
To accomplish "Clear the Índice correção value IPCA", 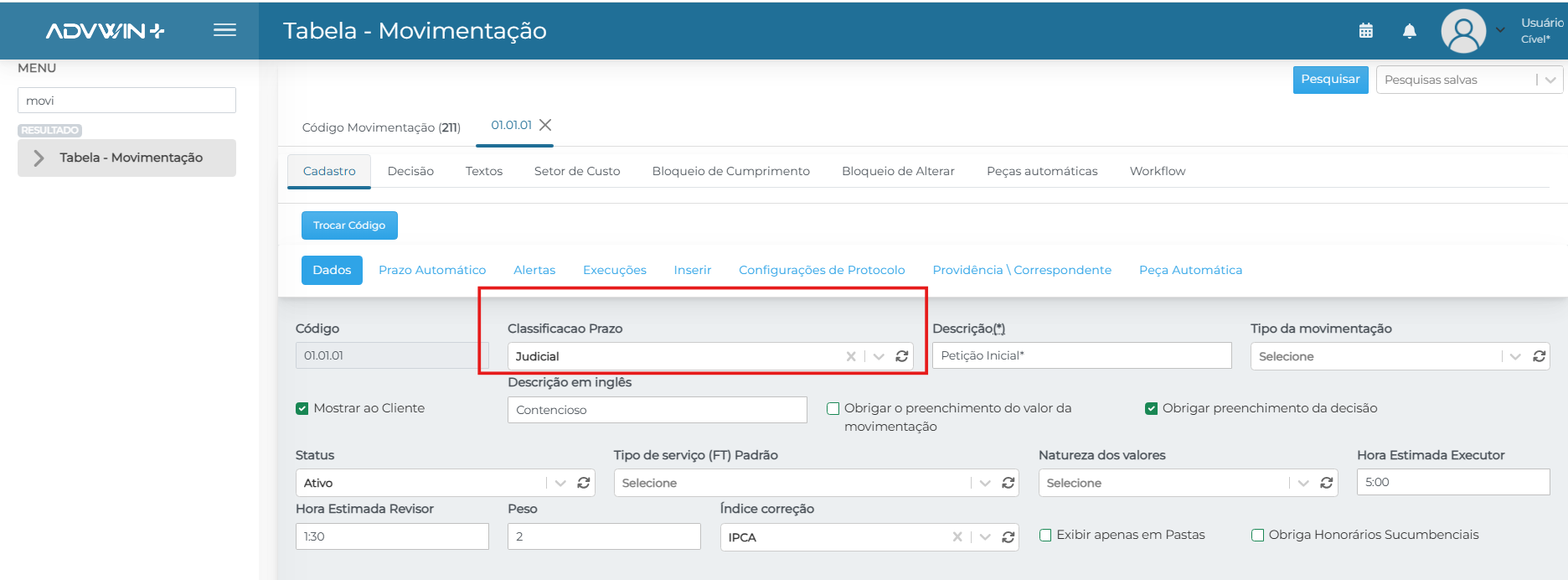I will 957,537.
